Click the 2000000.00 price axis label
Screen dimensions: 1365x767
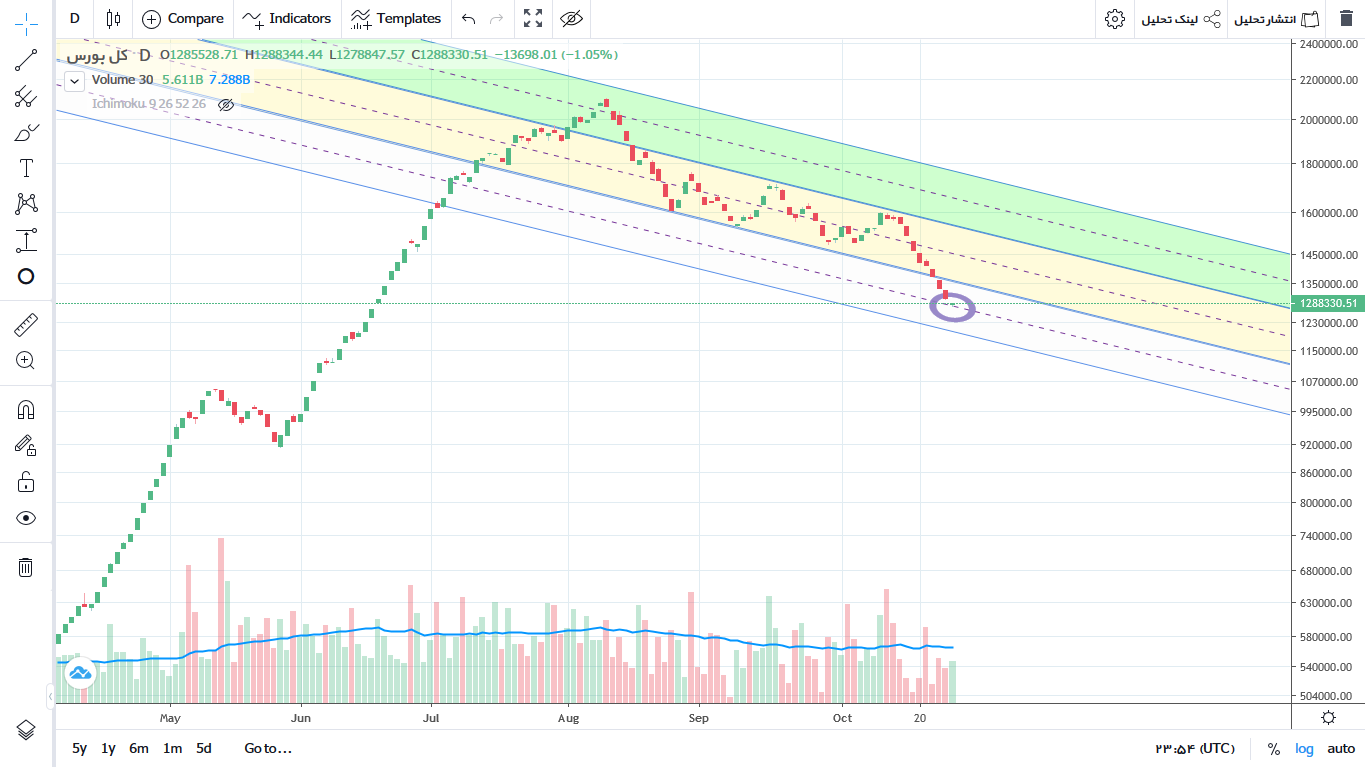point(1328,120)
